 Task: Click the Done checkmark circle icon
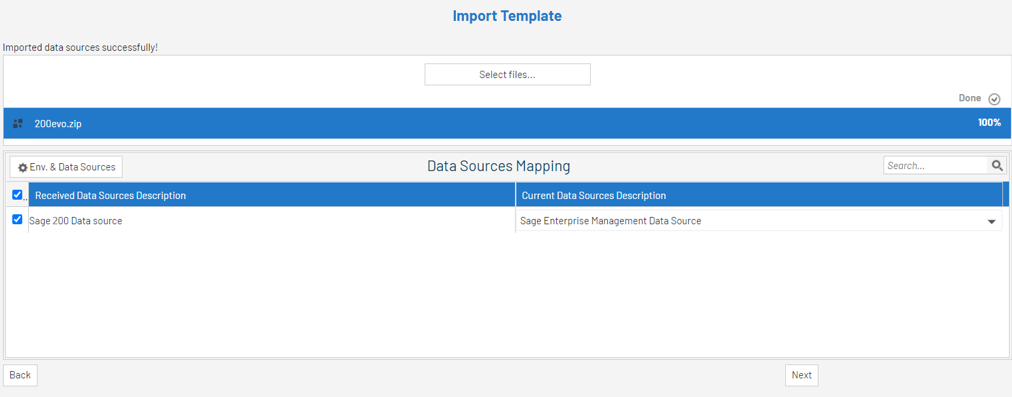pyautogui.click(x=994, y=99)
